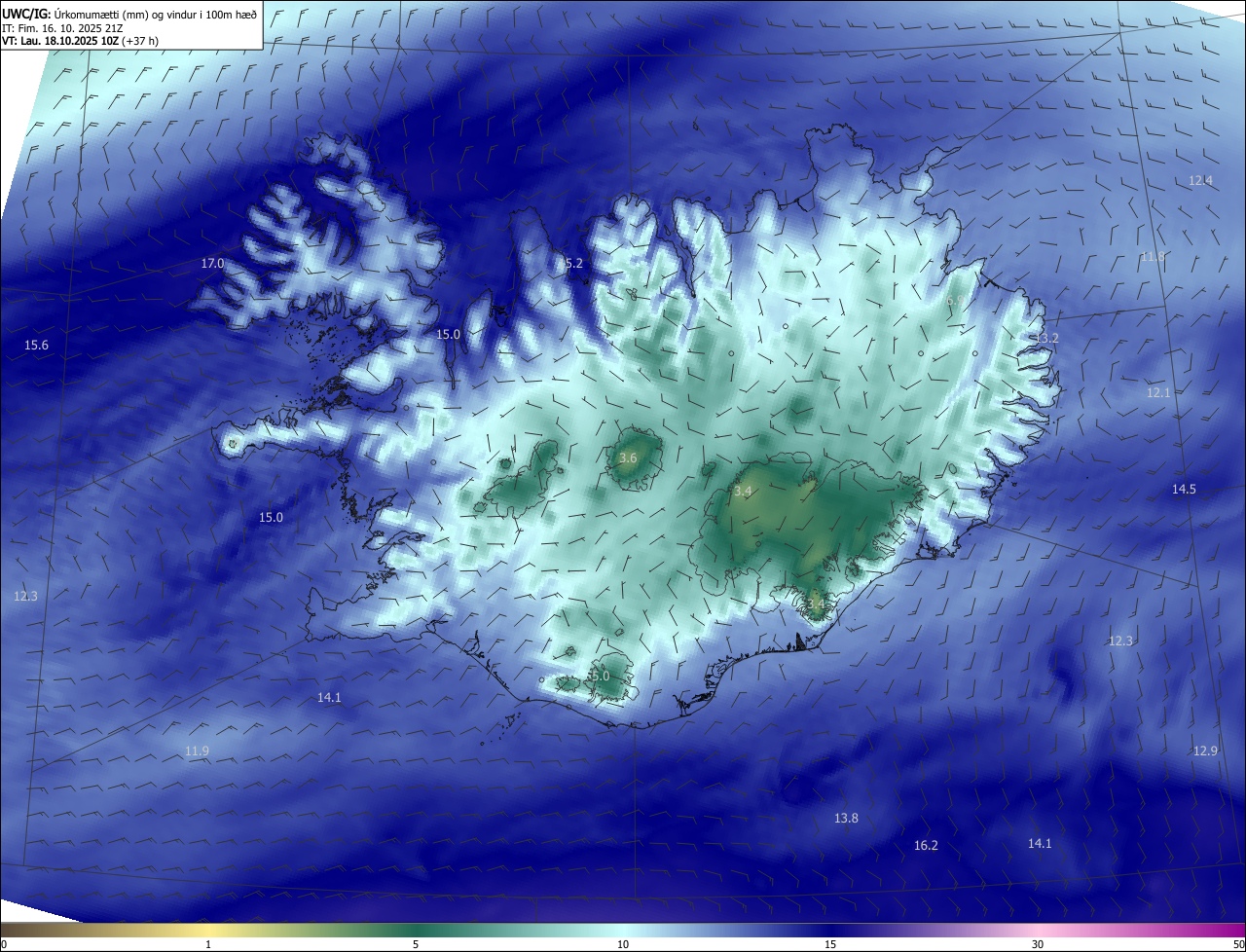Click the 11.9 value on the map
This screenshot has width=1246, height=952.
click(197, 751)
